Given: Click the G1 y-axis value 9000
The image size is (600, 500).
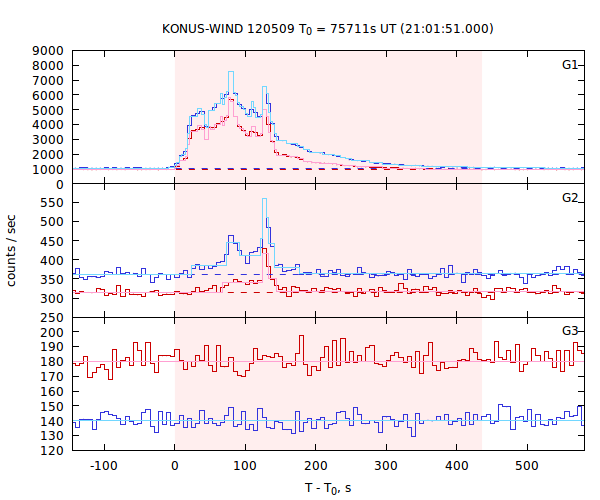Looking at the screenshot, I should pos(47,51).
